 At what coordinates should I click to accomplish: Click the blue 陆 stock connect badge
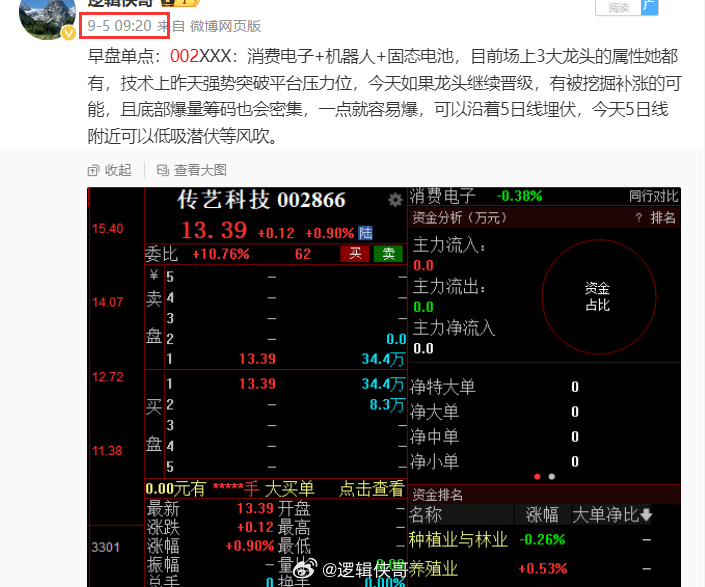tap(365, 233)
